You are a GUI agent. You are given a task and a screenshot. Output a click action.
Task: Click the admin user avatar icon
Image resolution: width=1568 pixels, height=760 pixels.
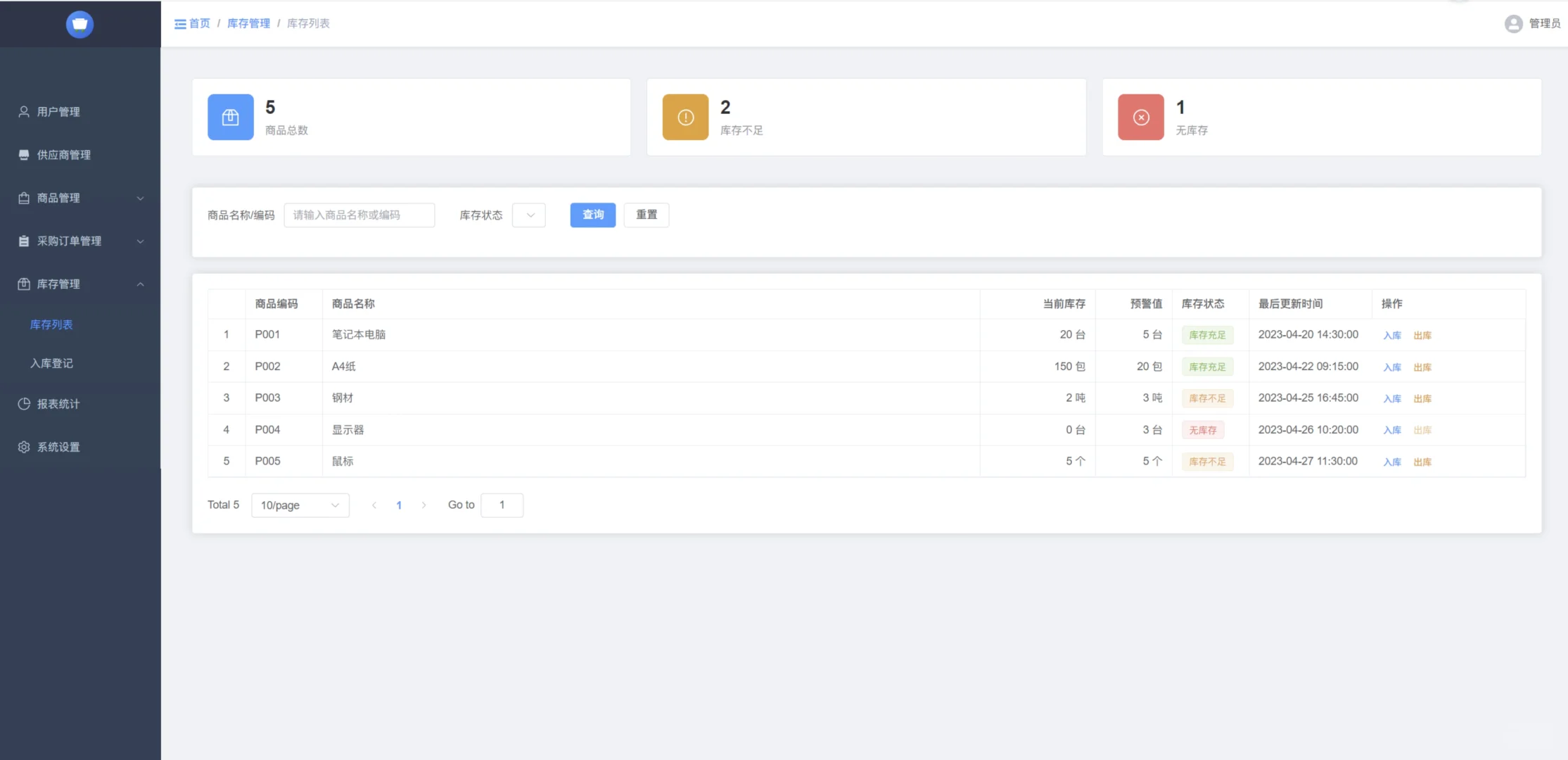click(1513, 24)
